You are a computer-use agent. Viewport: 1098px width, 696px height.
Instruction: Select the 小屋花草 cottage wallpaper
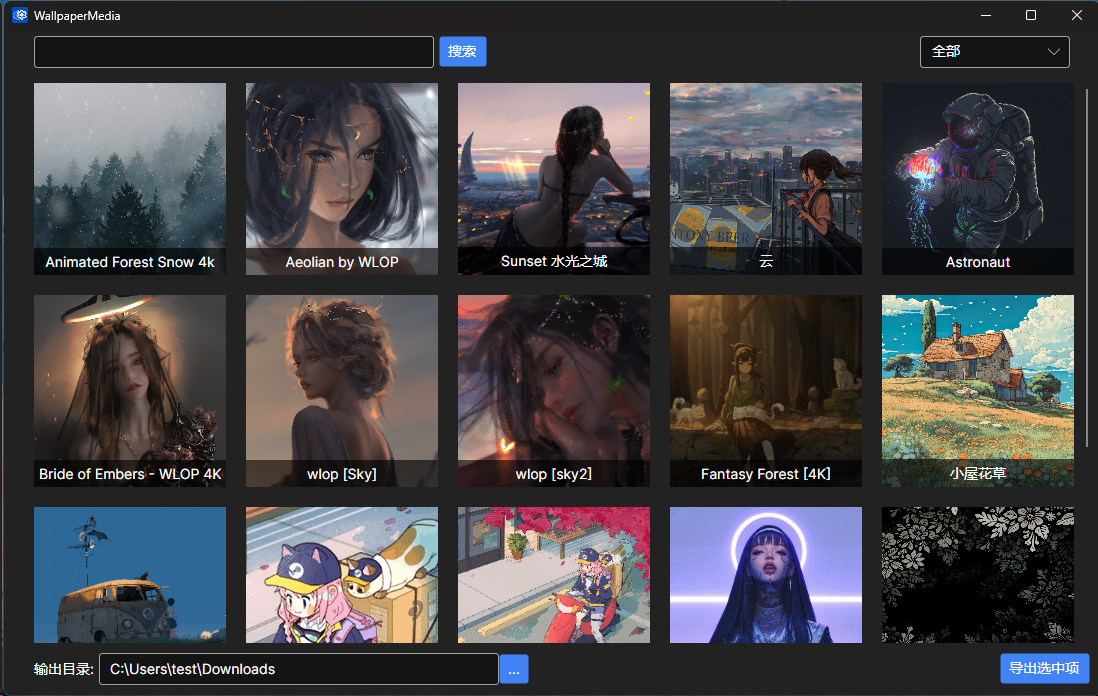pyautogui.click(x=978, y=391)
